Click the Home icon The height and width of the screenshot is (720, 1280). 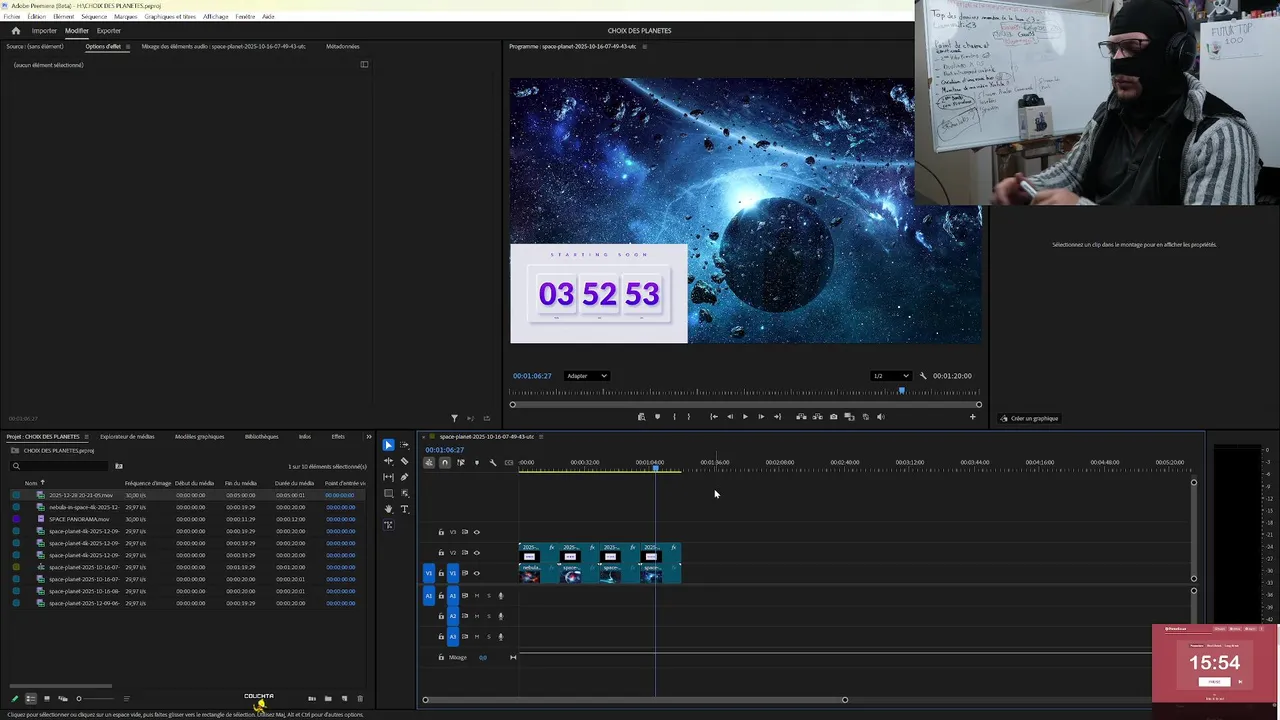coord(15,31)
